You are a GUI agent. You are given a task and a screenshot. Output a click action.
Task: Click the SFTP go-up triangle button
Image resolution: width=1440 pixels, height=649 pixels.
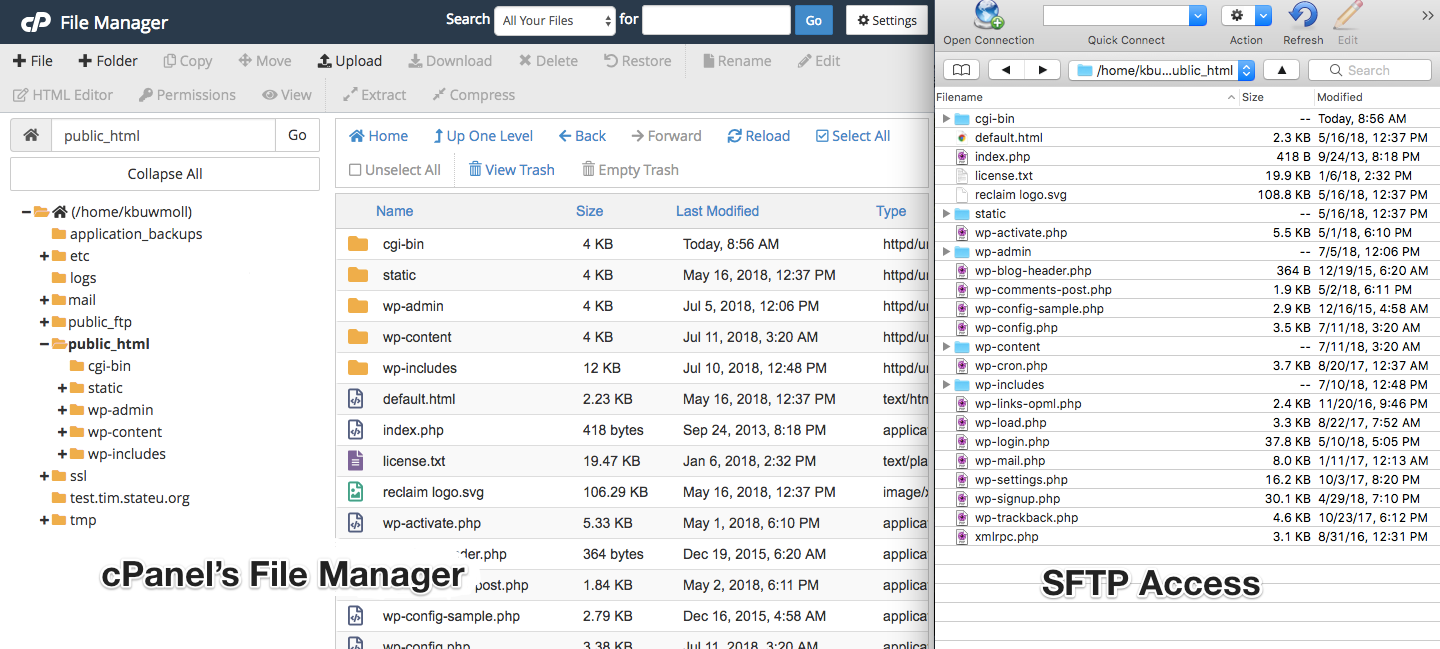[1281, 70]
